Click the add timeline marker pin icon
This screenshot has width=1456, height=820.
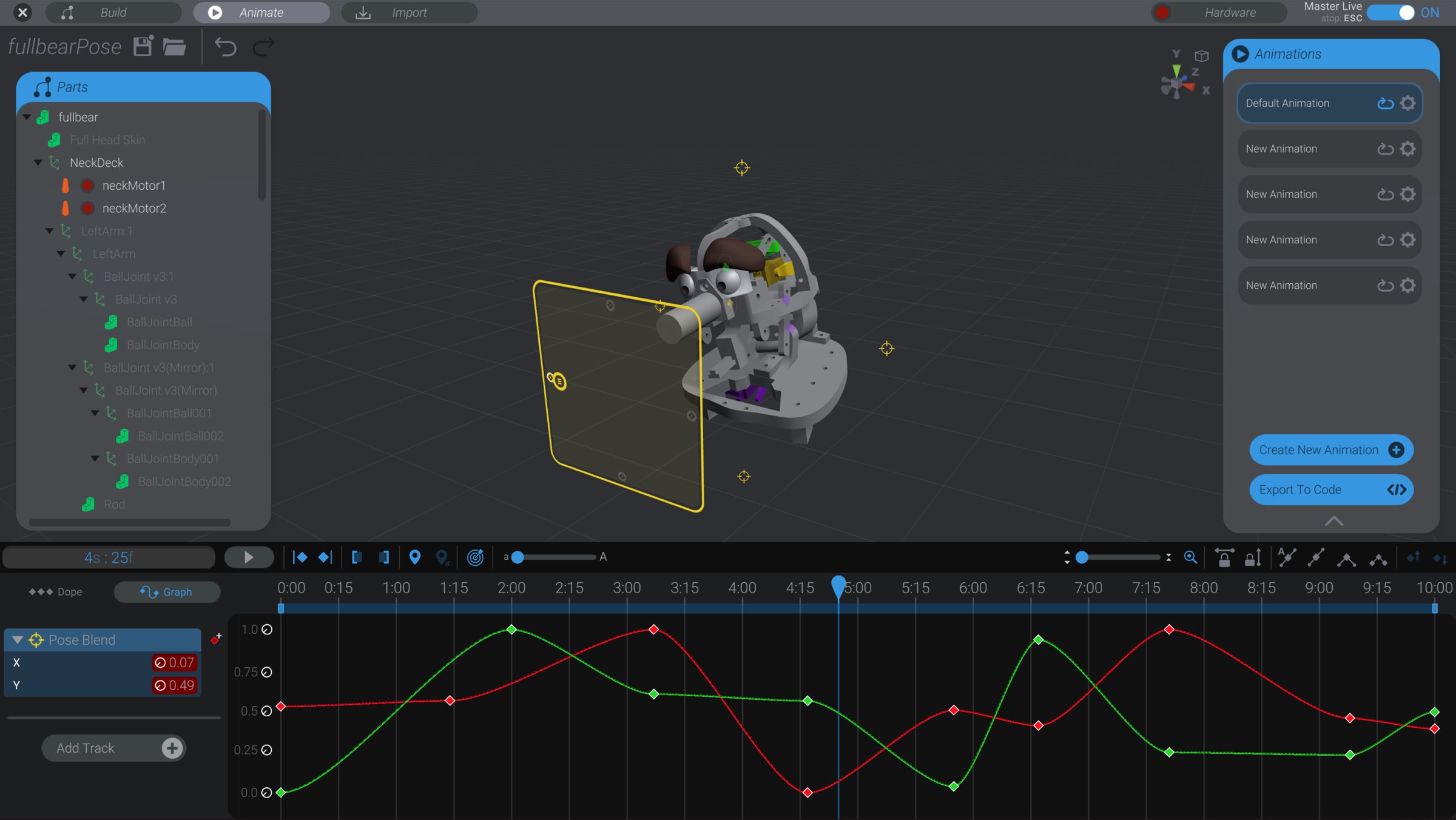tap(415, 557)
